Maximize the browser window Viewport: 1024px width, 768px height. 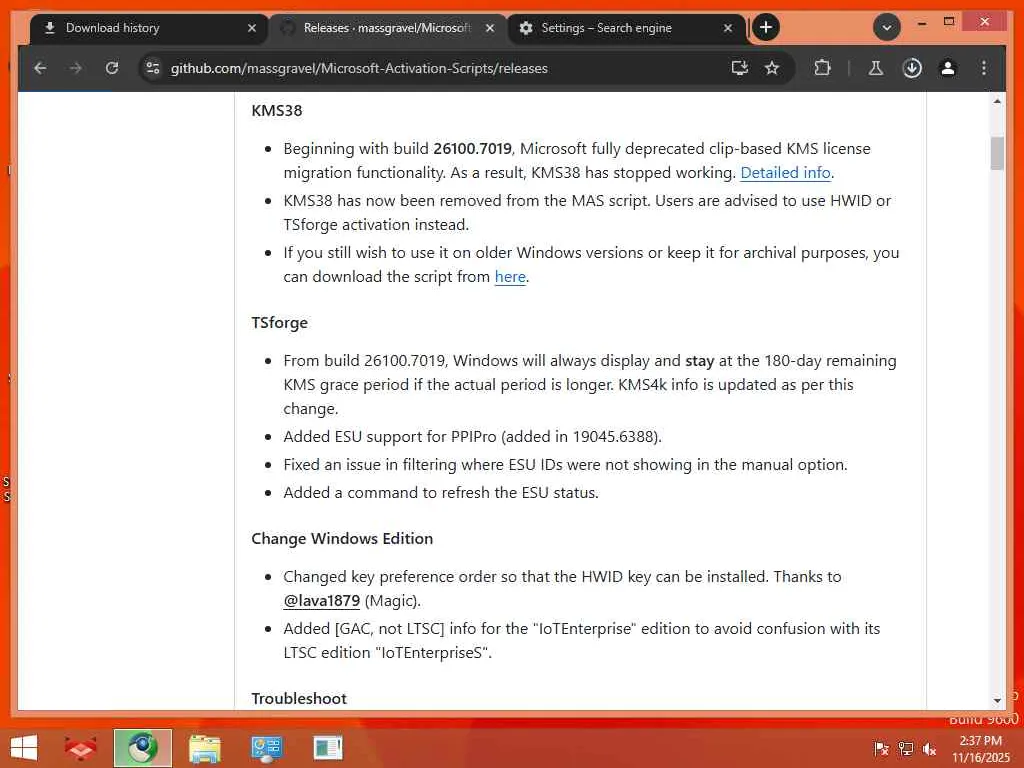pos(949,22)
